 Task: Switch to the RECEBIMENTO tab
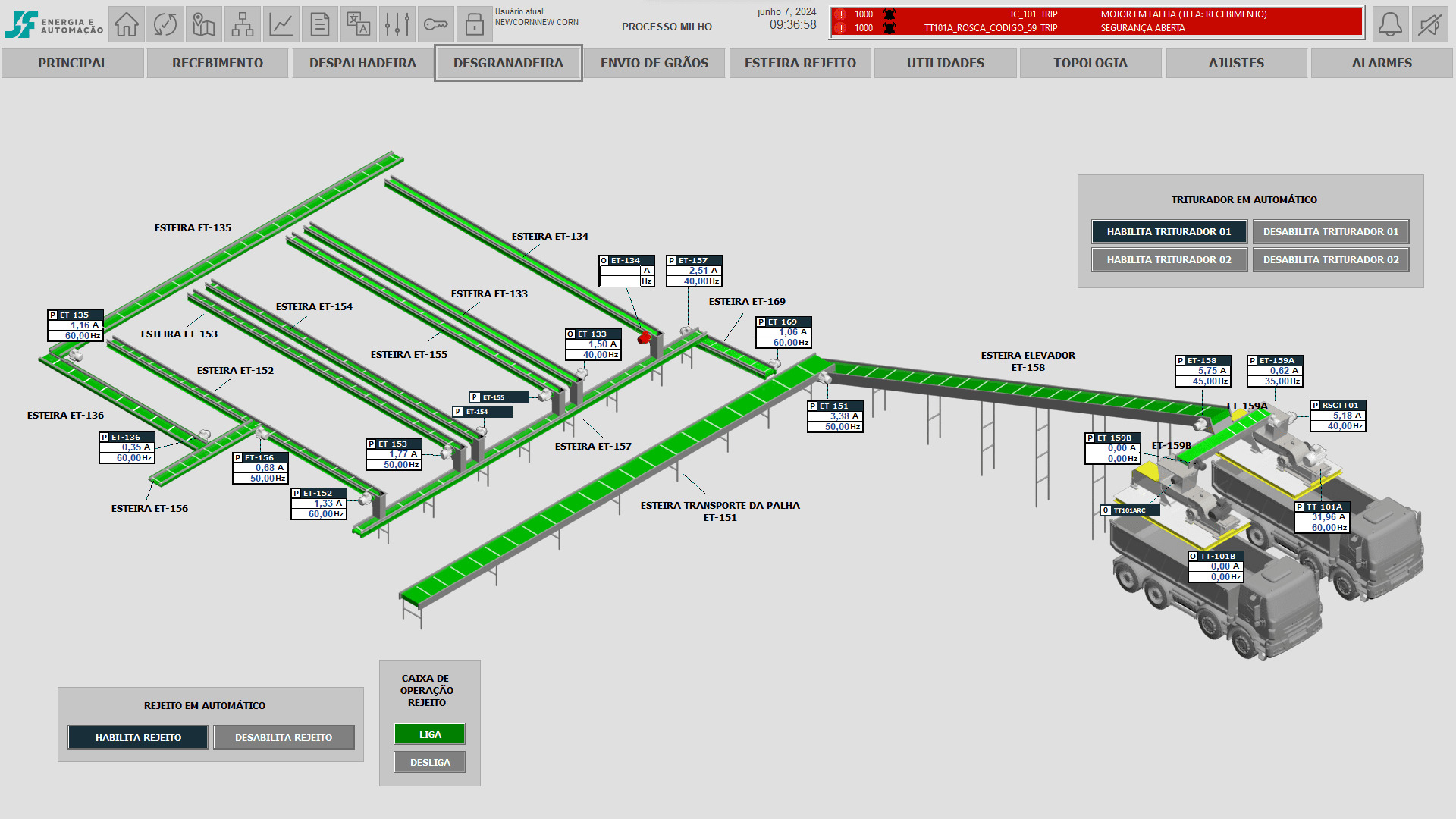point(218,63)
